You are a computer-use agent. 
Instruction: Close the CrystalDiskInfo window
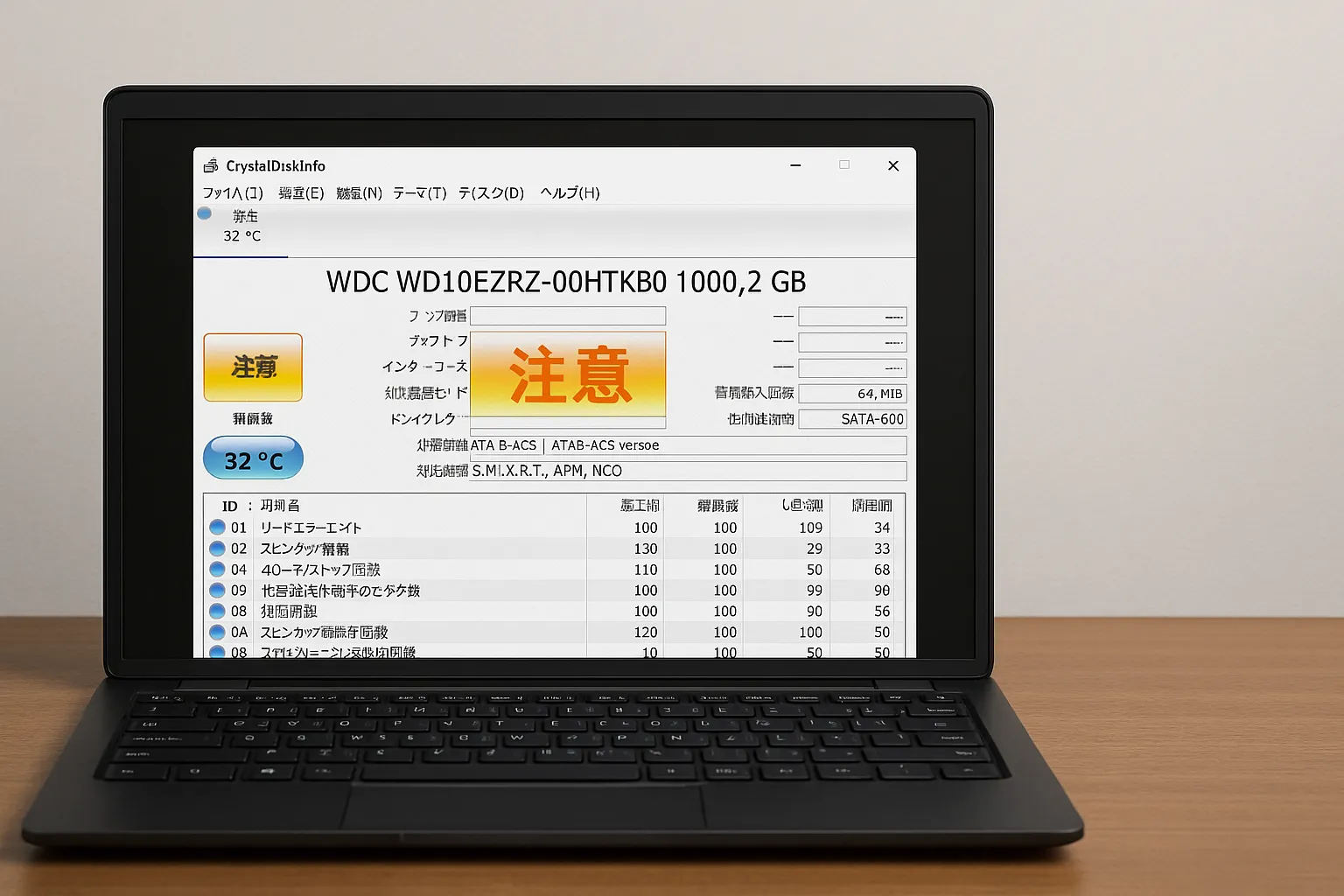(893, 165)
